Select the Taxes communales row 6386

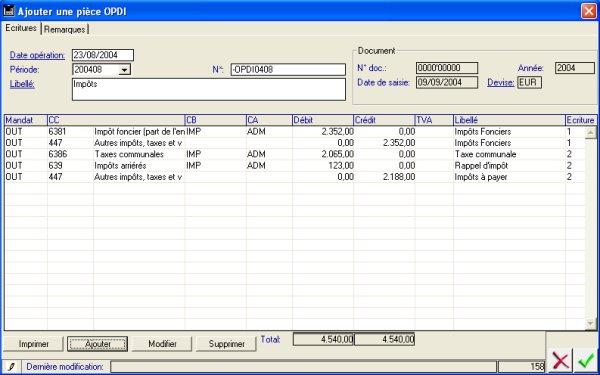295,154
